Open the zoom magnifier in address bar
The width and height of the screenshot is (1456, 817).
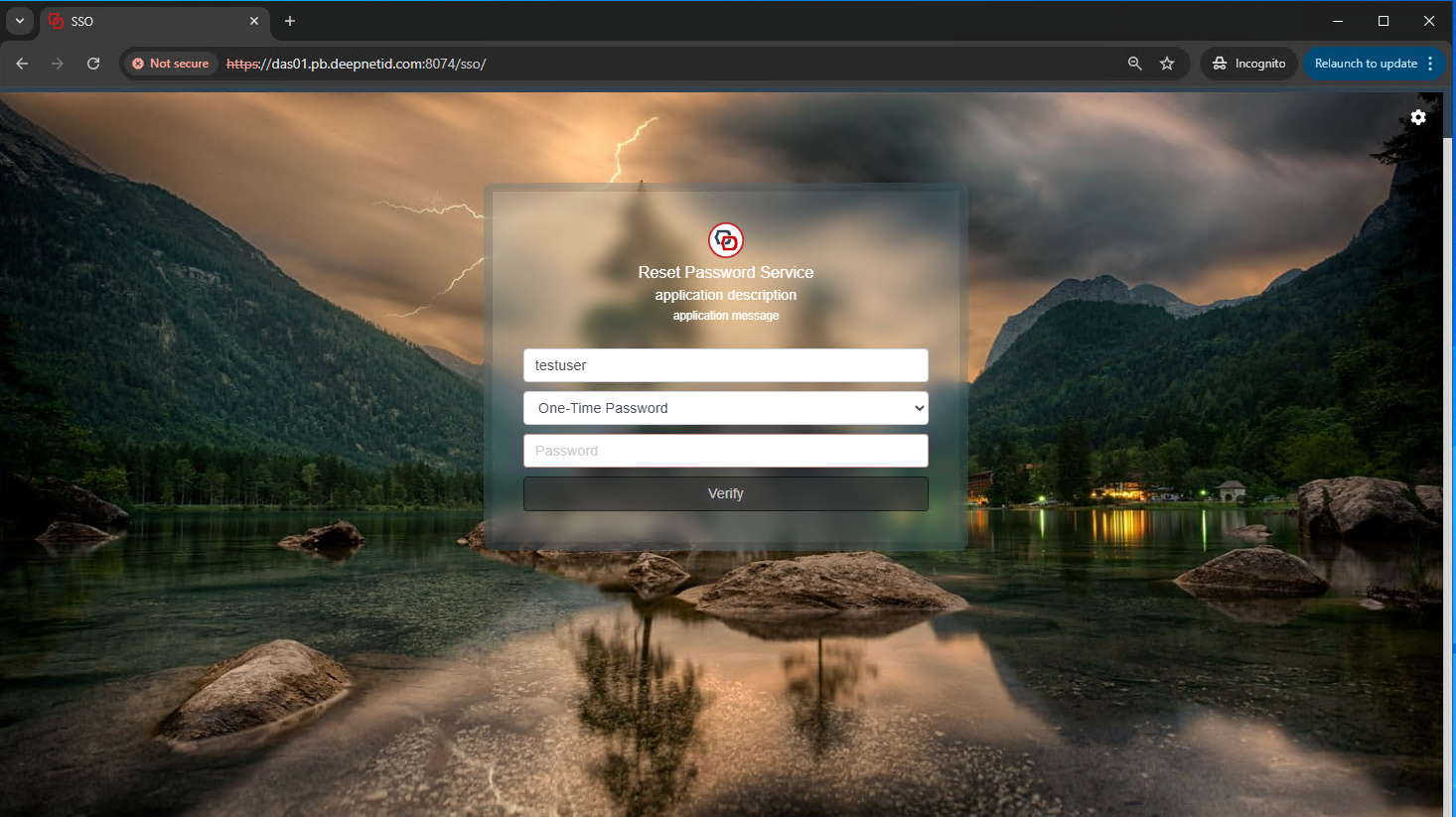1135,64
